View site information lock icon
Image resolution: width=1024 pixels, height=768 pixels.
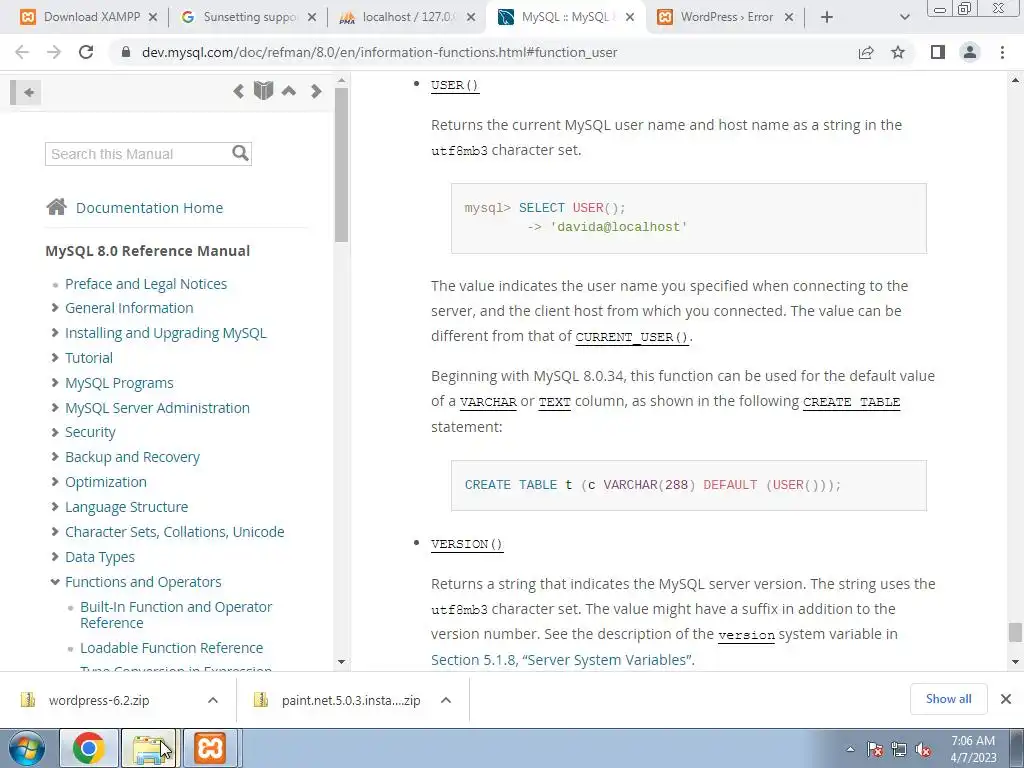pos(126,52)
